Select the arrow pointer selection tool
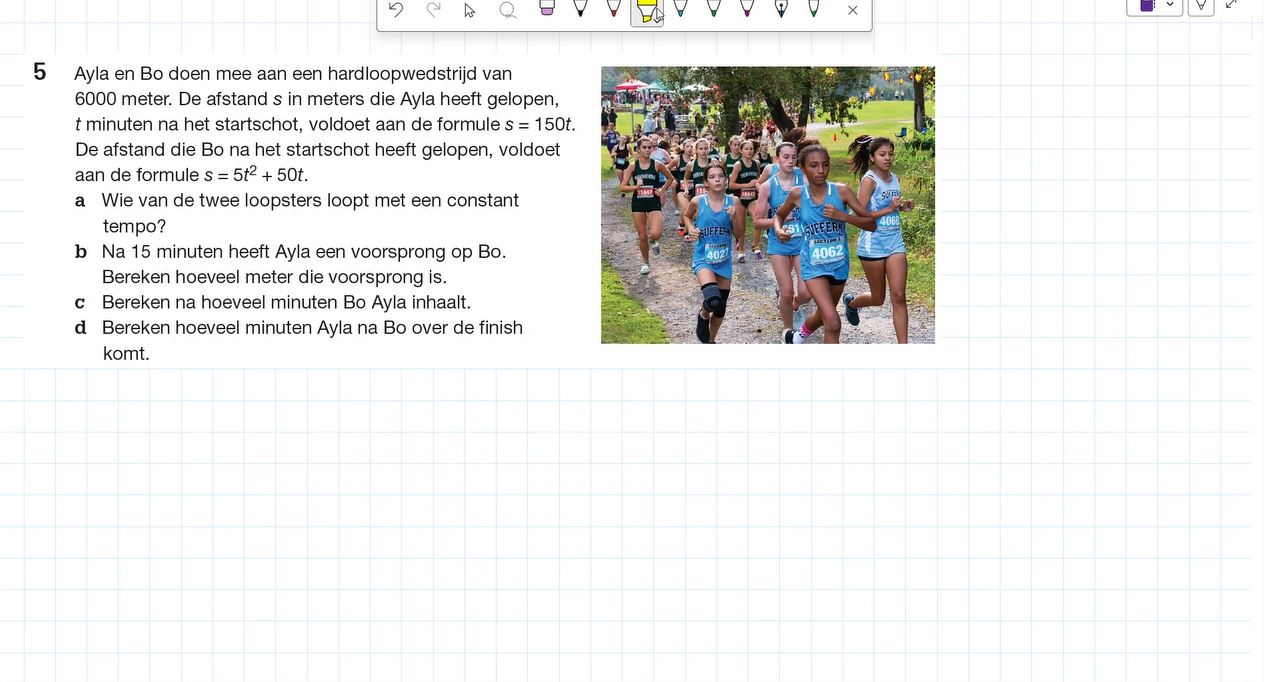The image size is (1264, 682). [x=470, y=10]
